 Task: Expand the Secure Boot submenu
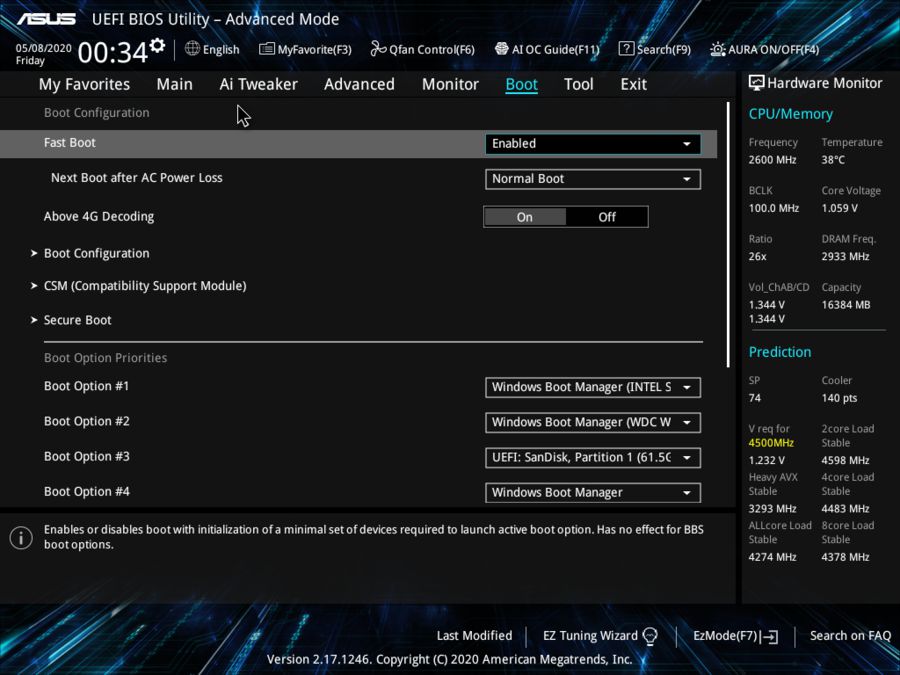pos(77,320)
